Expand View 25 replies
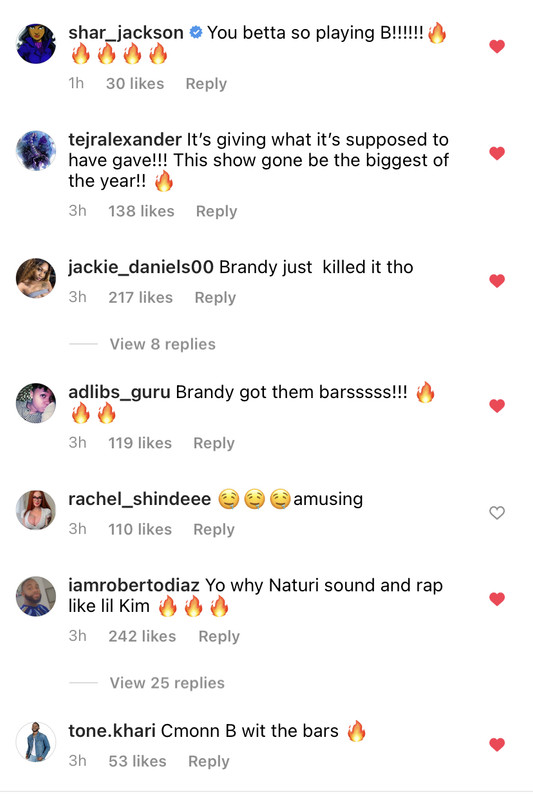Image resolution: width=533 pixels, height=800 pixels. [167, 683]
